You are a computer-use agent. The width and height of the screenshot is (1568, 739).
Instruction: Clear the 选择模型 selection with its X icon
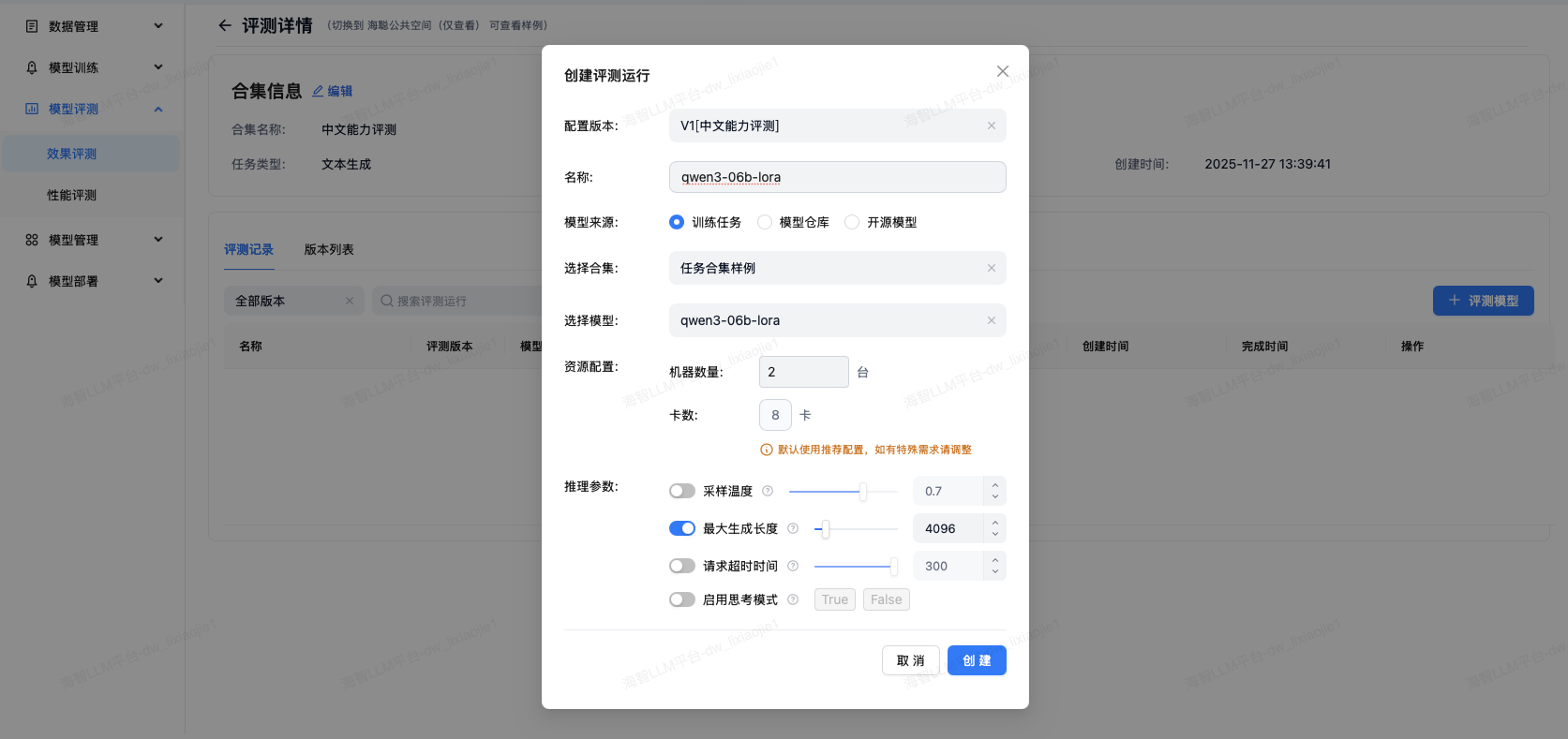pos(991,320)
